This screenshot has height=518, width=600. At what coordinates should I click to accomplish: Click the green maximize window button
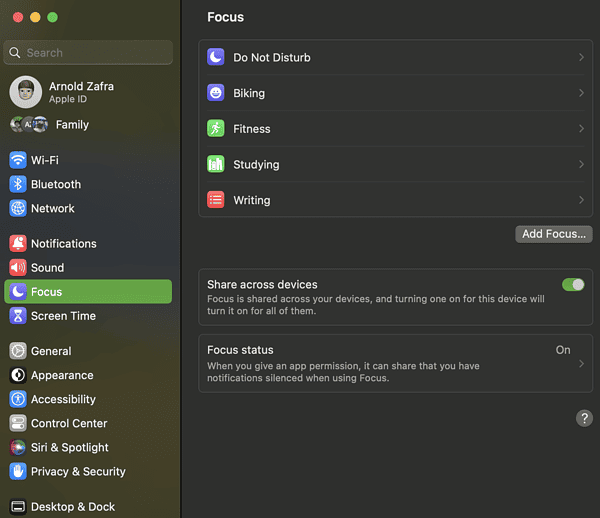tap(53, 17)
